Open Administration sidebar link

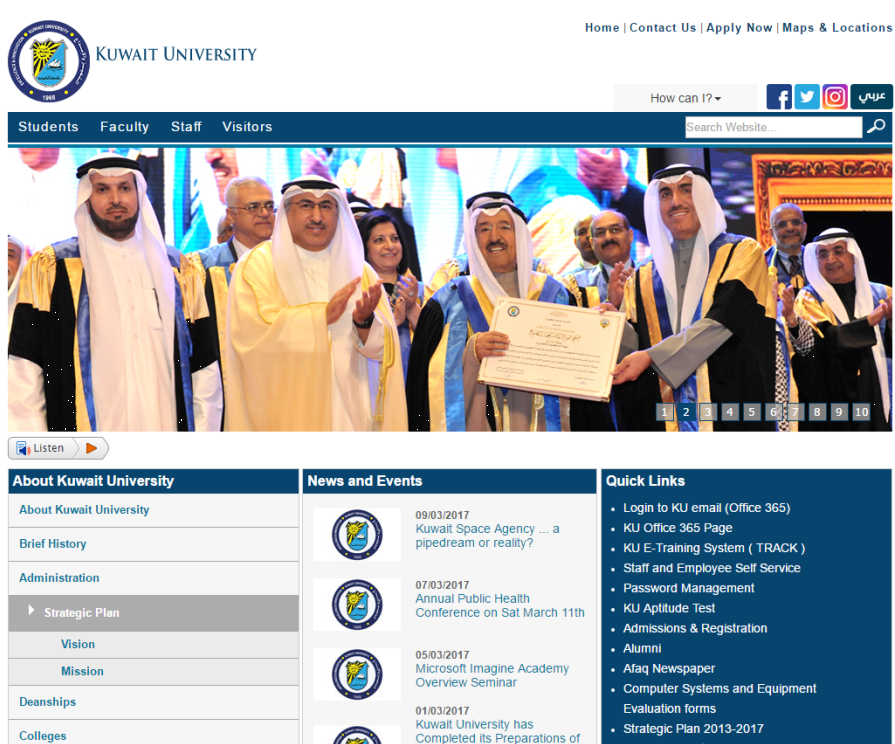[x=59, y=578]
